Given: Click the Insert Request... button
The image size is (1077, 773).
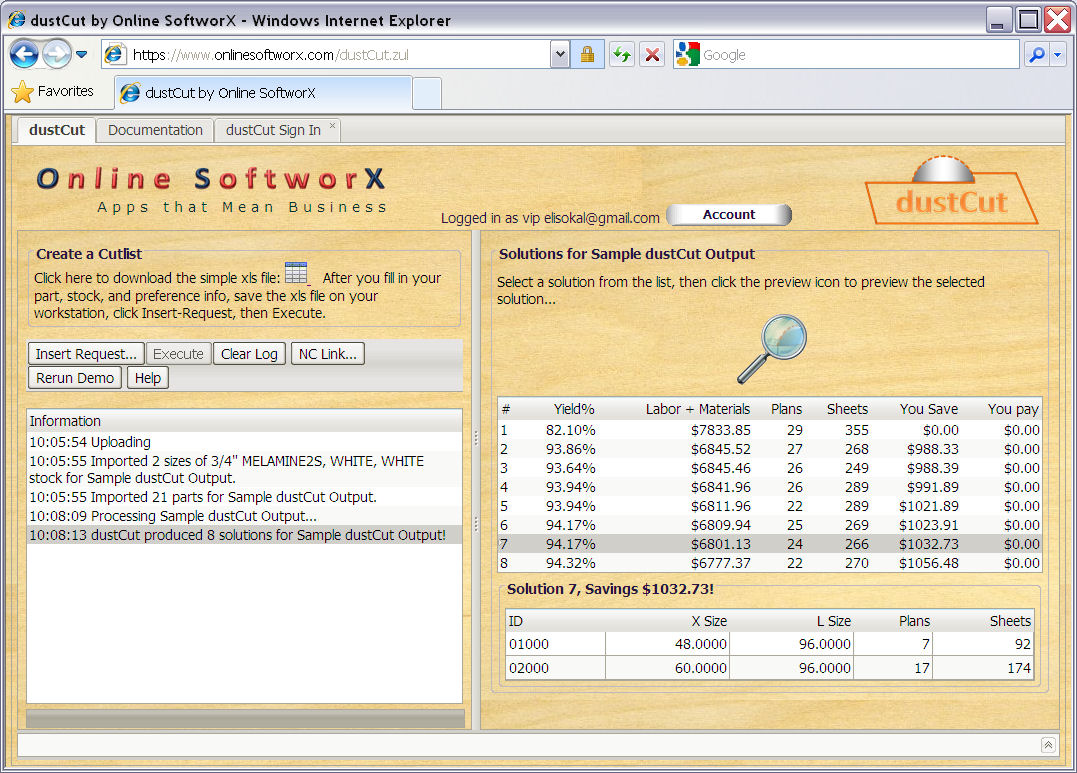Looking at the screenshot, I should (86, 354).
